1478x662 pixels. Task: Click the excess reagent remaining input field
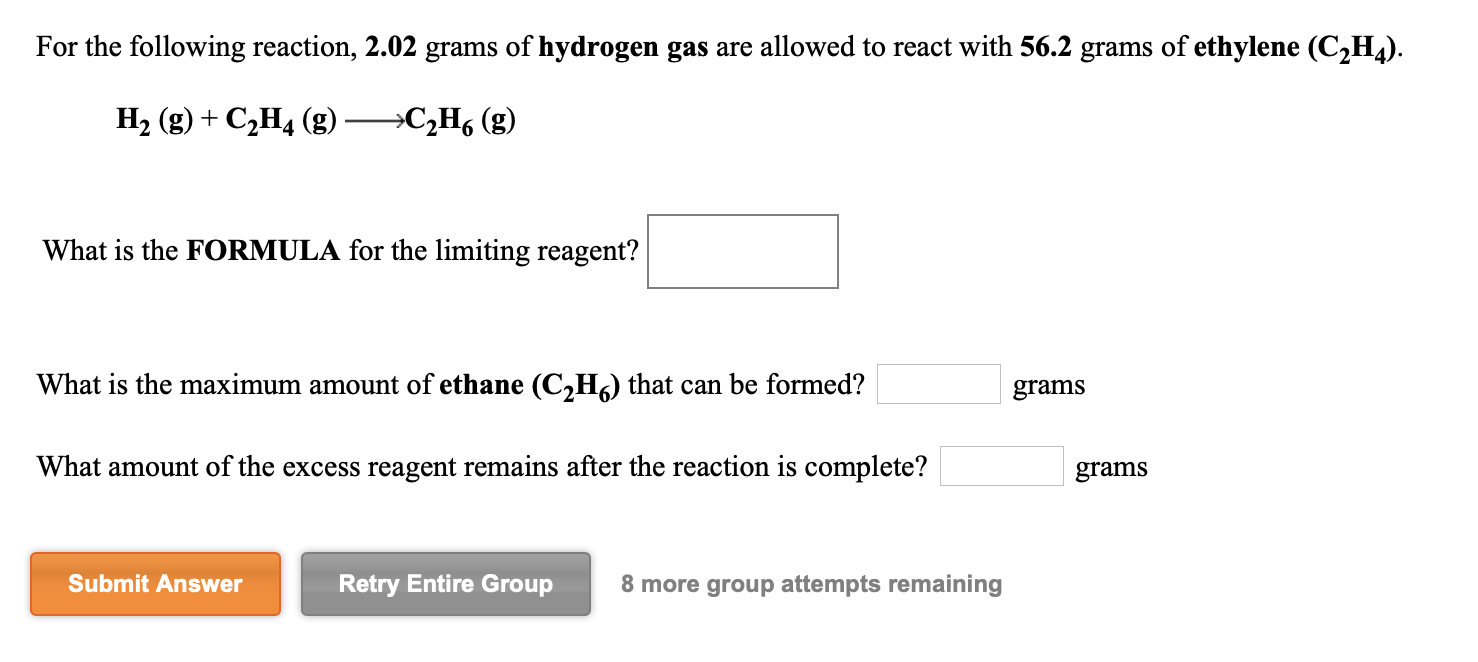1000,465
